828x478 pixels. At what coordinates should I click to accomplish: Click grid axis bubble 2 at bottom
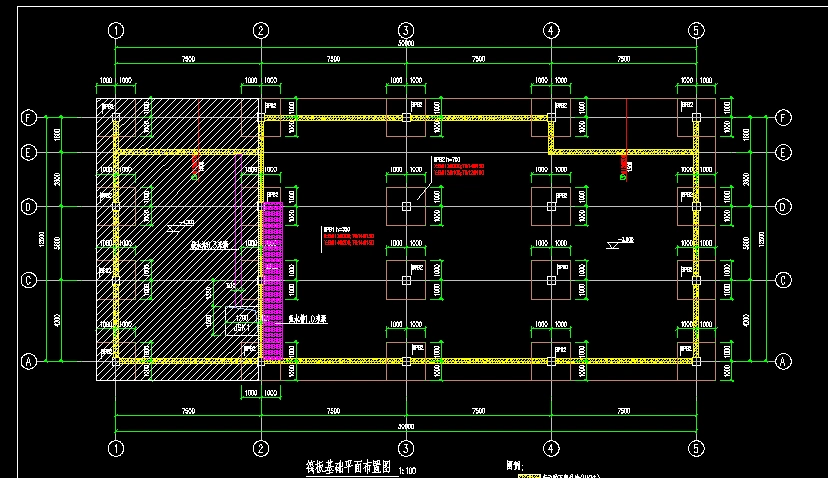(x=261, y=448)
